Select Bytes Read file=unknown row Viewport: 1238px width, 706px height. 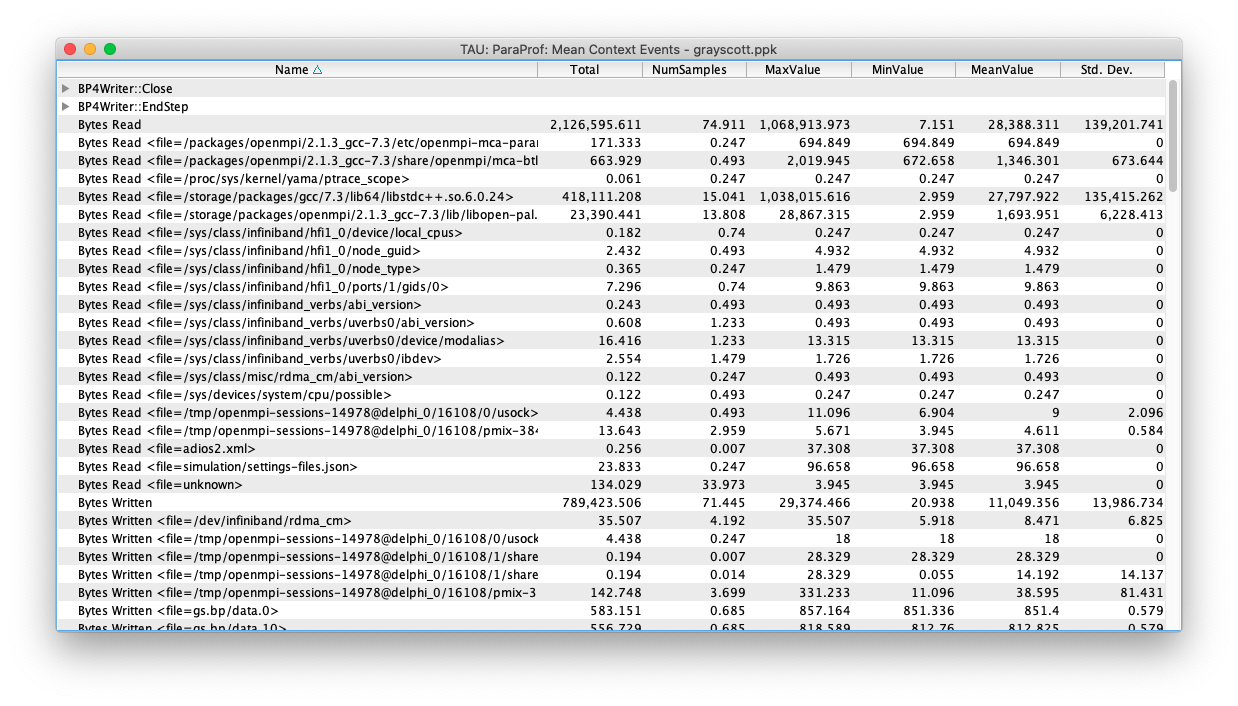[x=611, y=485]
